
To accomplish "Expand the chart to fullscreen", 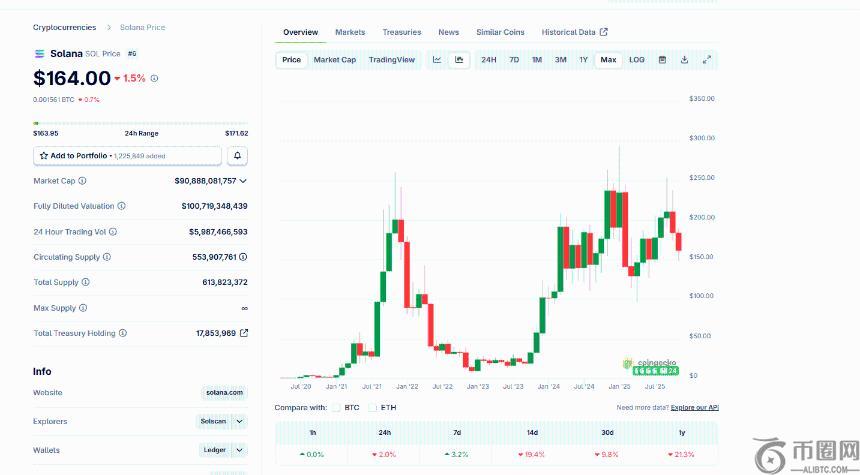I will pyautogui.click(x=707, y=60).
